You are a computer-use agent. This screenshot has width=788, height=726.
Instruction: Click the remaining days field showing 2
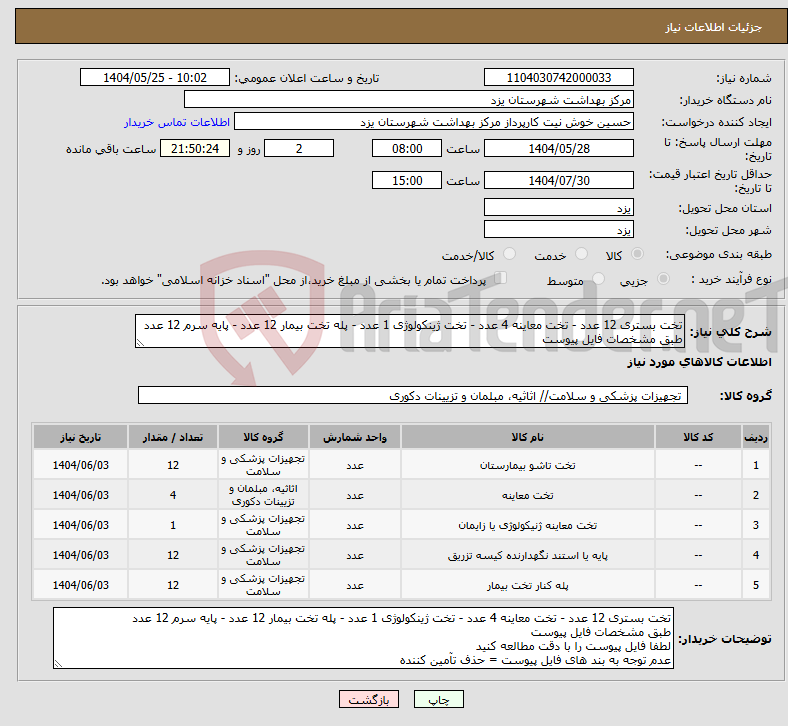point(299,148)
